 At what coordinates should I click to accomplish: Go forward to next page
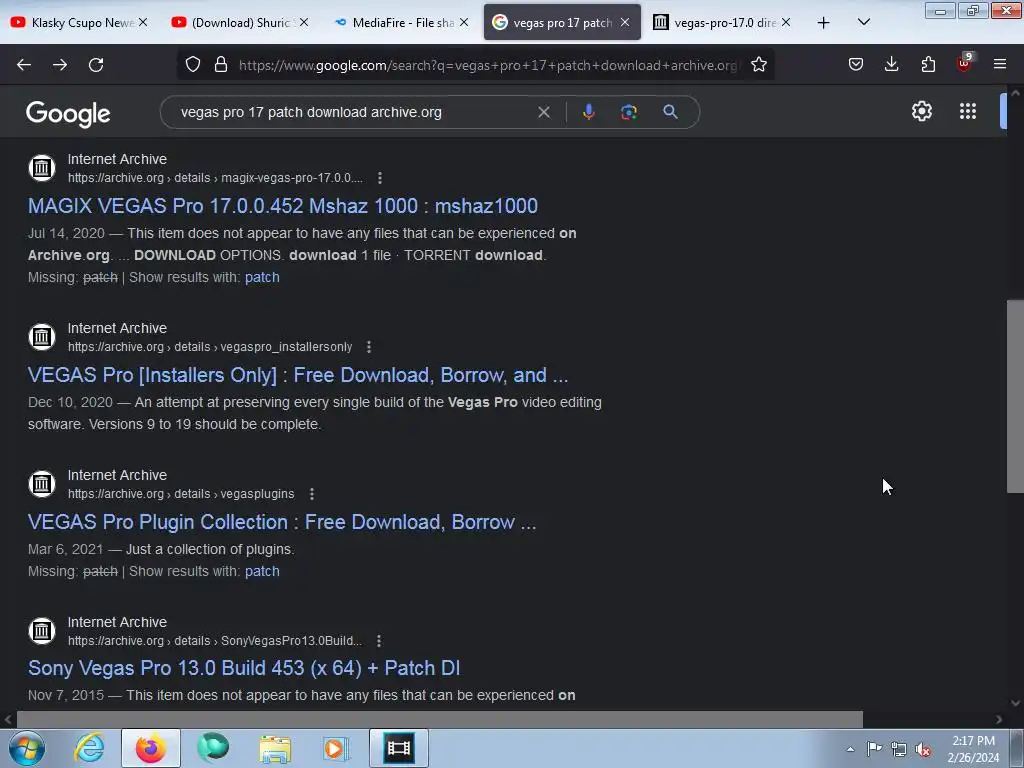tap(60, 65)
